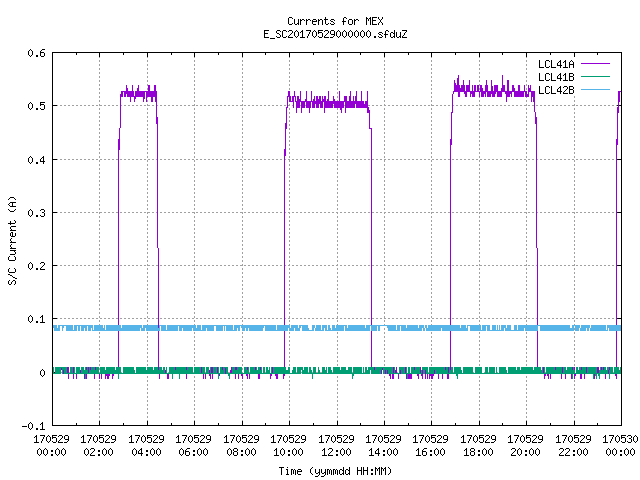Viewport: 640px width, 480px height.
Task: Click the 170529 16:00 x-axis tick label
Action: [431, 445]
